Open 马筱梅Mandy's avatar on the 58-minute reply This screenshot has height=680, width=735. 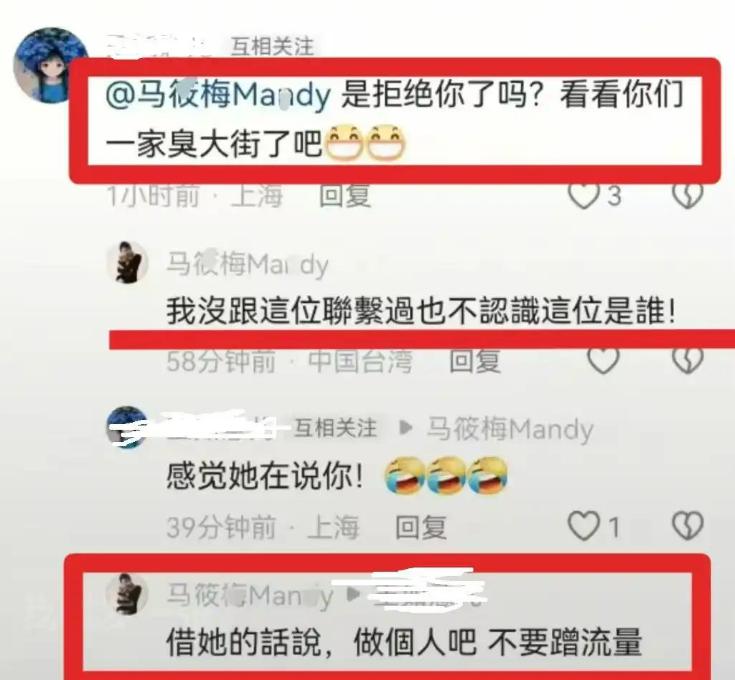point(128,262)
